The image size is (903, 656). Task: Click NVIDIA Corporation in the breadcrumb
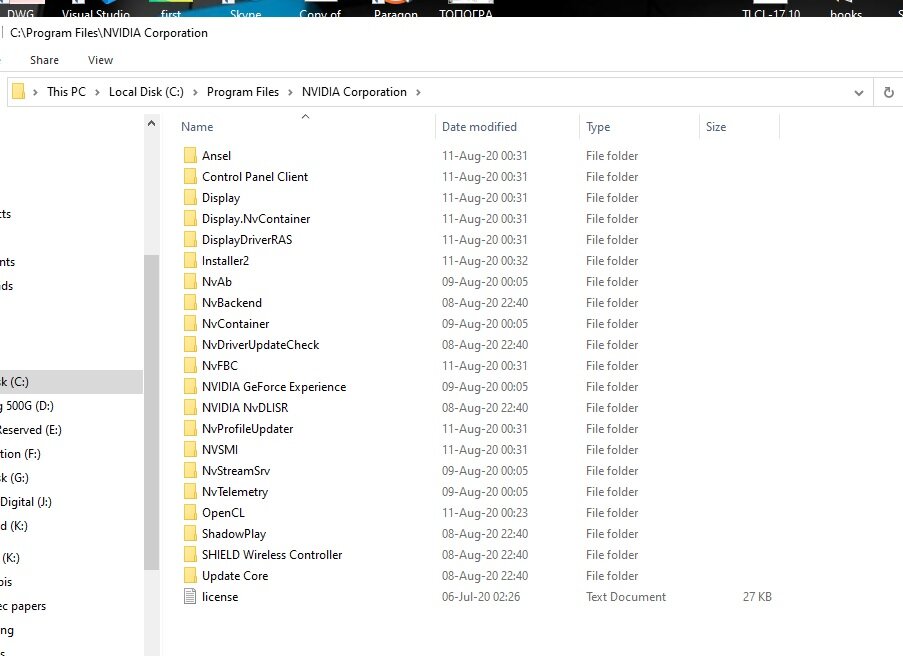point(354,92)
